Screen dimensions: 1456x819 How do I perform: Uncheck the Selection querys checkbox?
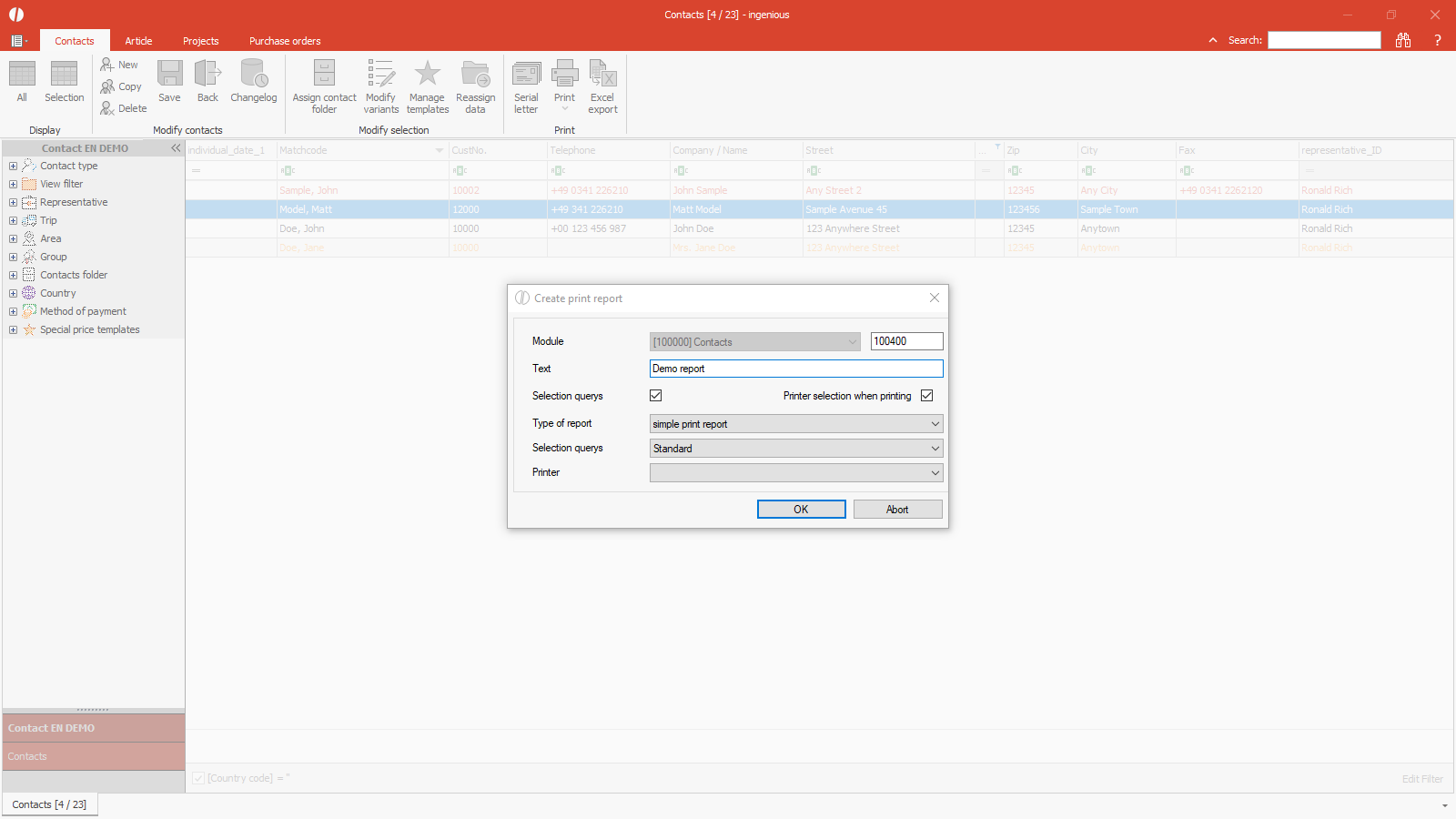[655, 396]
